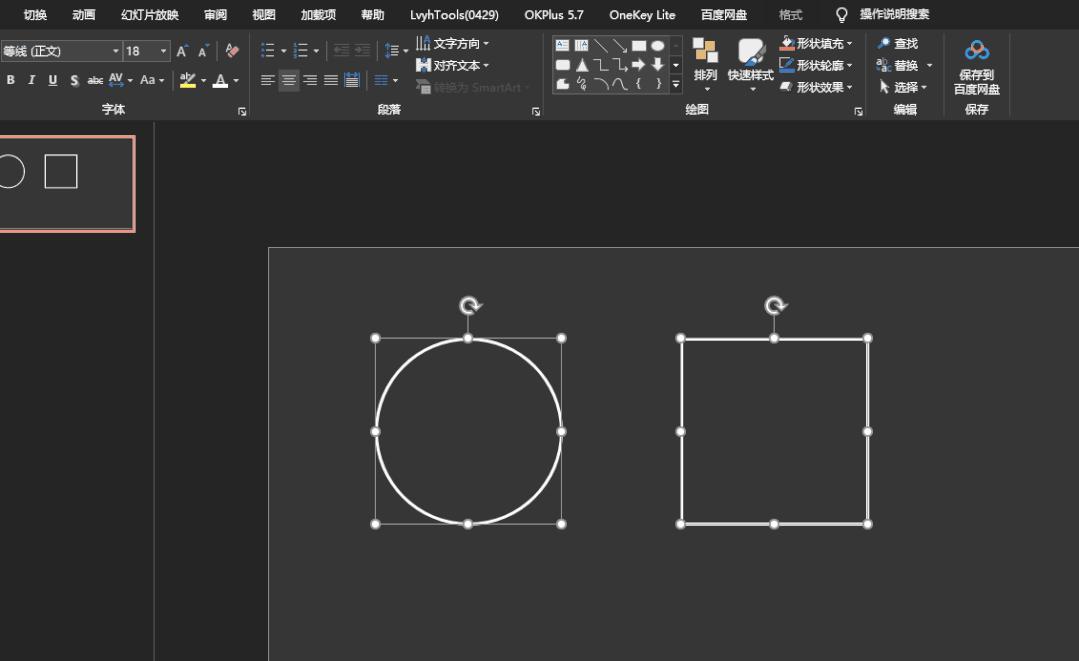The width and height of the screenshot is (1079, 661).
Task: Click the yellow text highlight color button
Action: click(187, 81)
